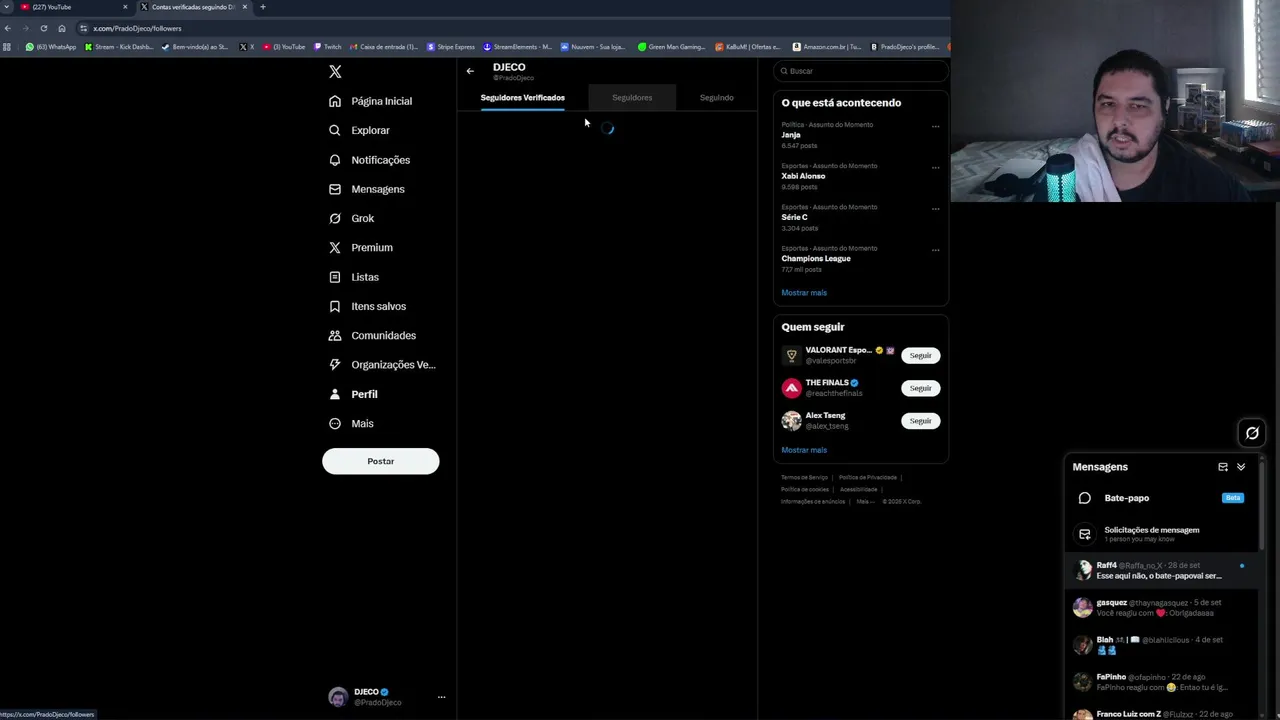Follow VALORANT Esports with Seguir
Image resolution: width=1280 pixels, height=720 pixels.
(x=920, y=355)
